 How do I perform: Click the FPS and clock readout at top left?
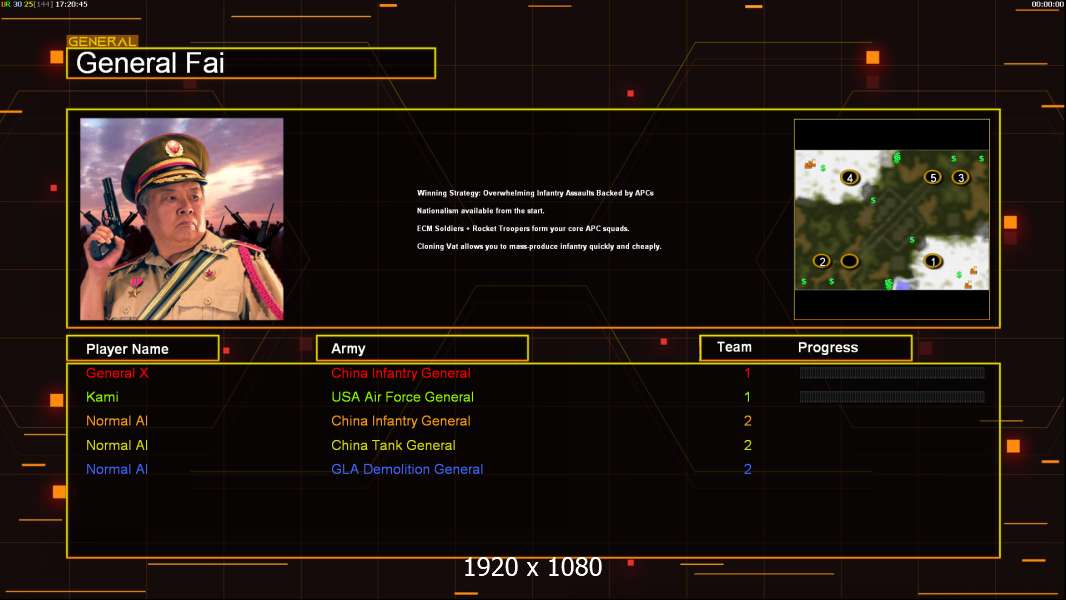pos(44,4)
